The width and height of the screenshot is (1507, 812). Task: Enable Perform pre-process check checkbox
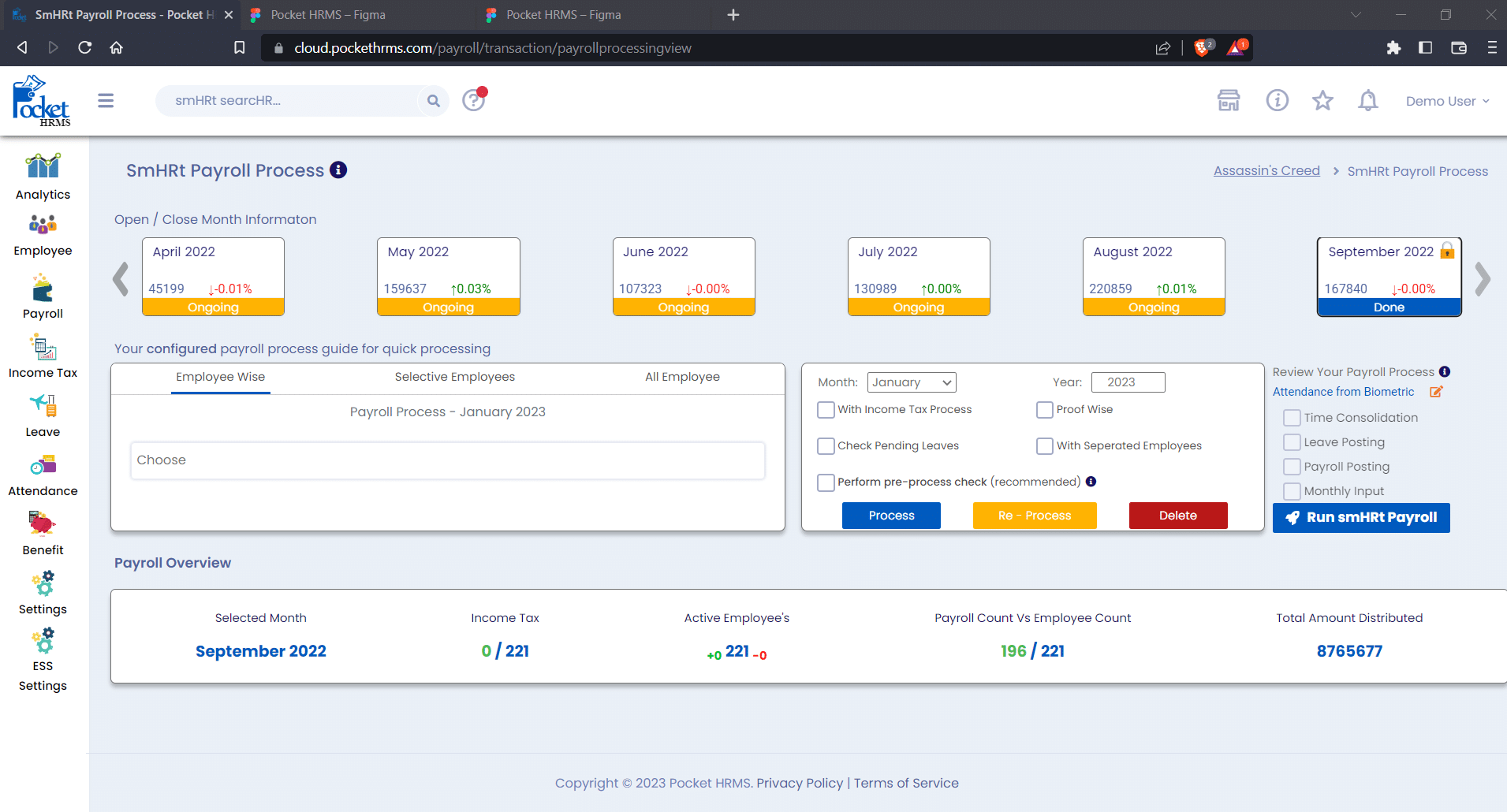pyautogui.click(x=826, y=482)
